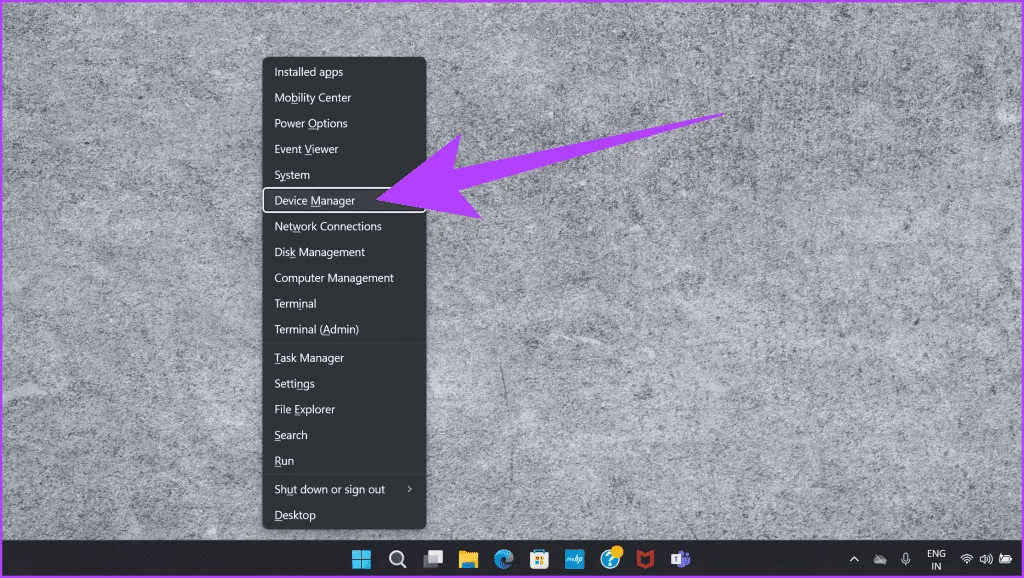Click the microphone icon in system tray
Image resolution: width=1024 pixels, height=578 pixels.
pos(906,559)
